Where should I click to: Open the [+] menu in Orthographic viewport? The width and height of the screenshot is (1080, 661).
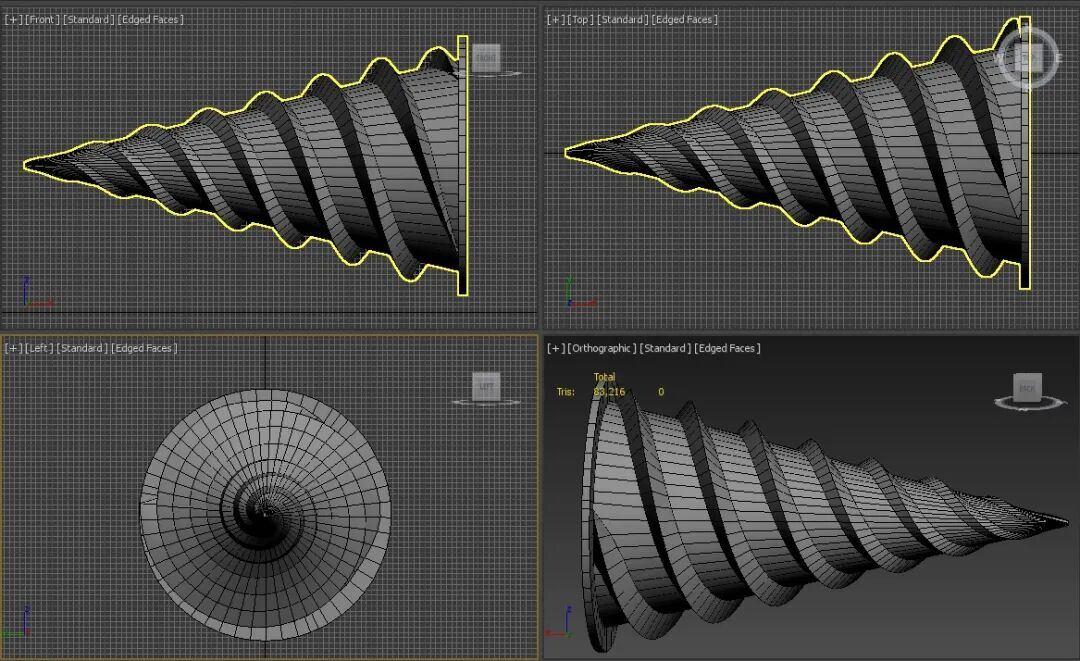[x=556, y=348]
